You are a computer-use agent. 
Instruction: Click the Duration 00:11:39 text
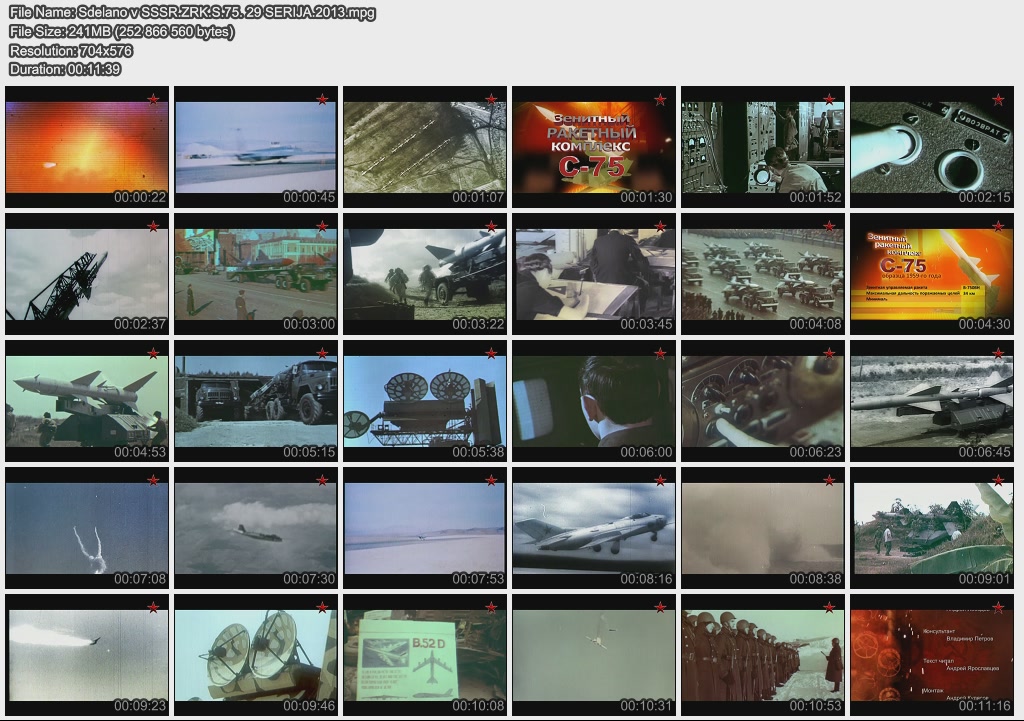click(65, 69)
